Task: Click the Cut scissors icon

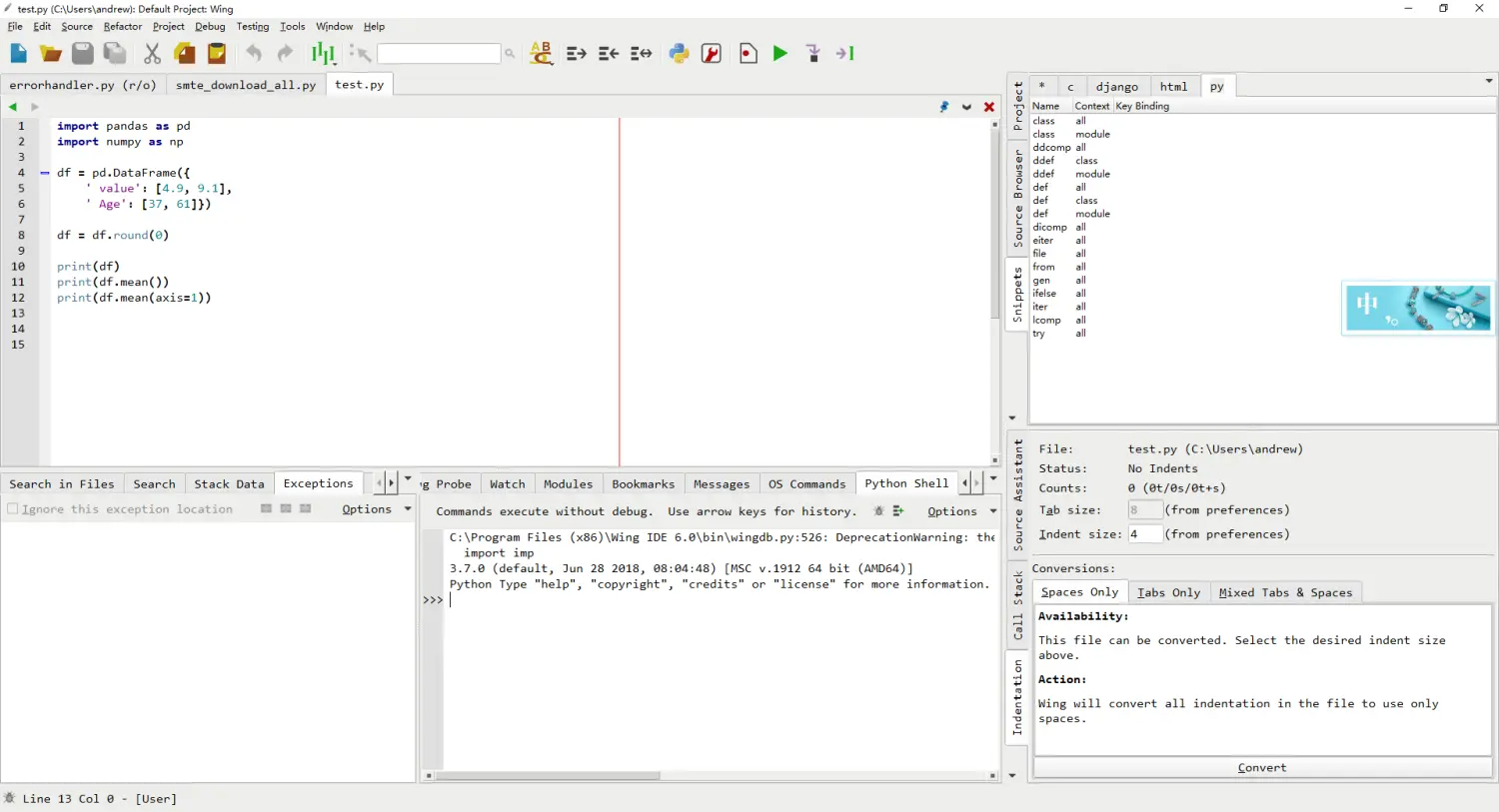Action: point(152,54)
